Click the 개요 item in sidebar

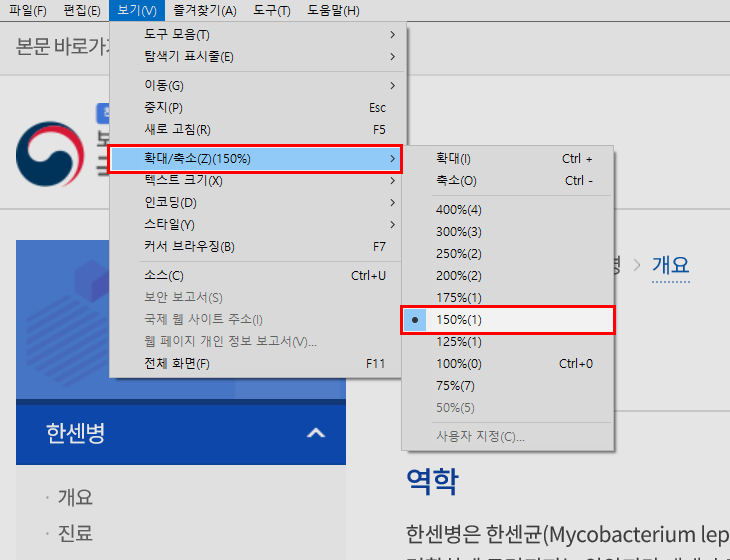tap(76, 497)
